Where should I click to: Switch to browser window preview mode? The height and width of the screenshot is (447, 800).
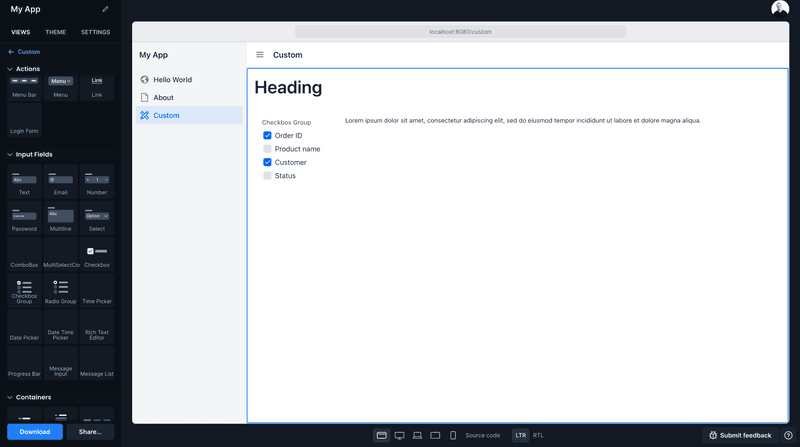point(382,435)
